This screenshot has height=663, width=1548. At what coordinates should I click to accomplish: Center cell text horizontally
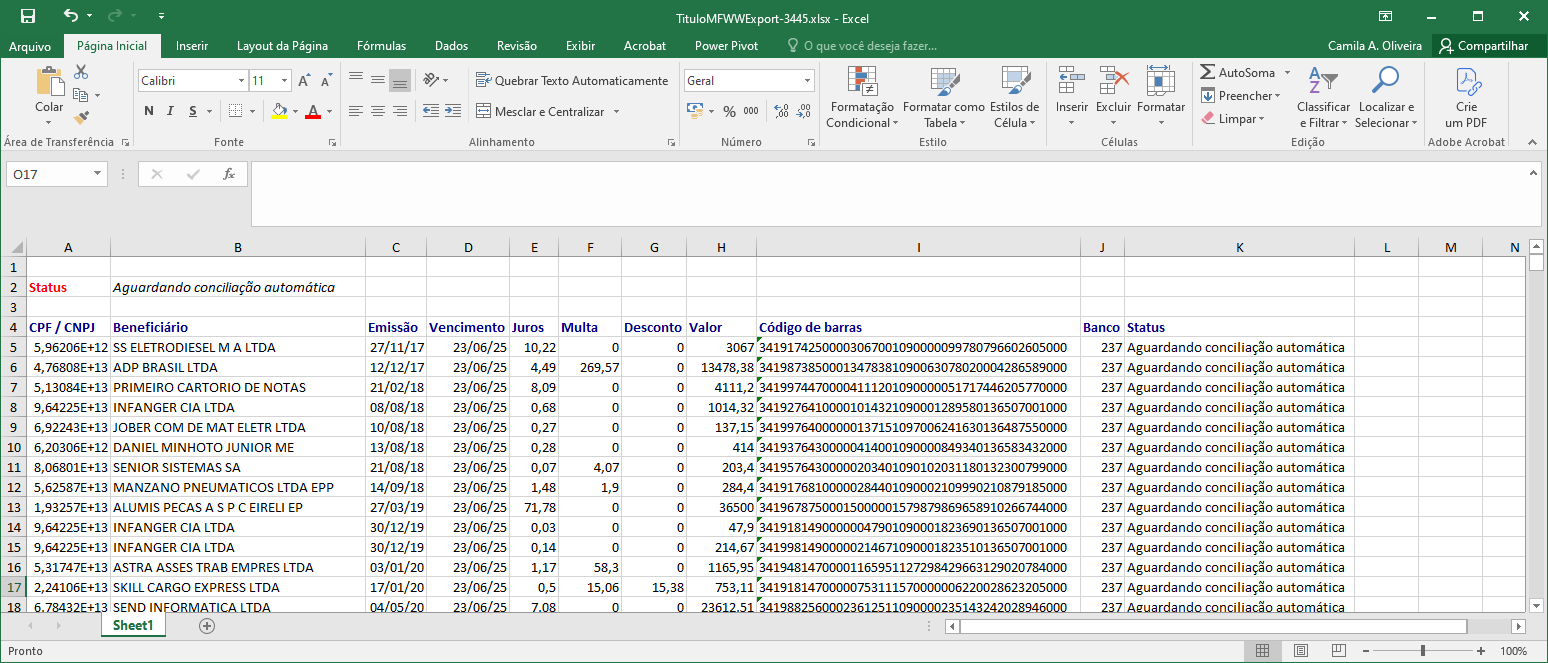click(x=378, y=111)
